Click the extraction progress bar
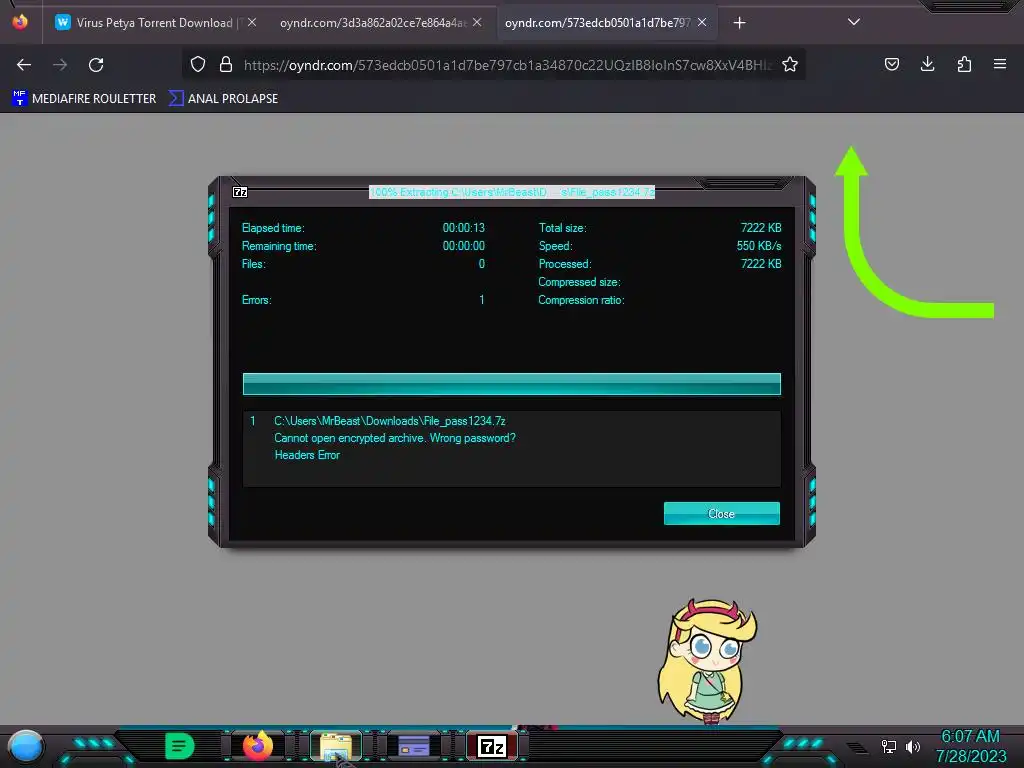This screenshot has height=768, width=1024. point(511,384)
